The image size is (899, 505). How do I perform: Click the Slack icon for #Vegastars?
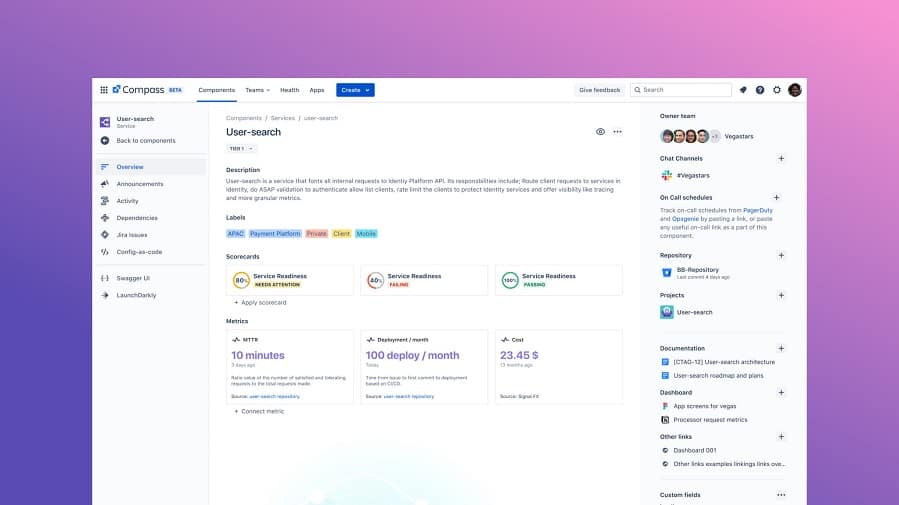666,175
